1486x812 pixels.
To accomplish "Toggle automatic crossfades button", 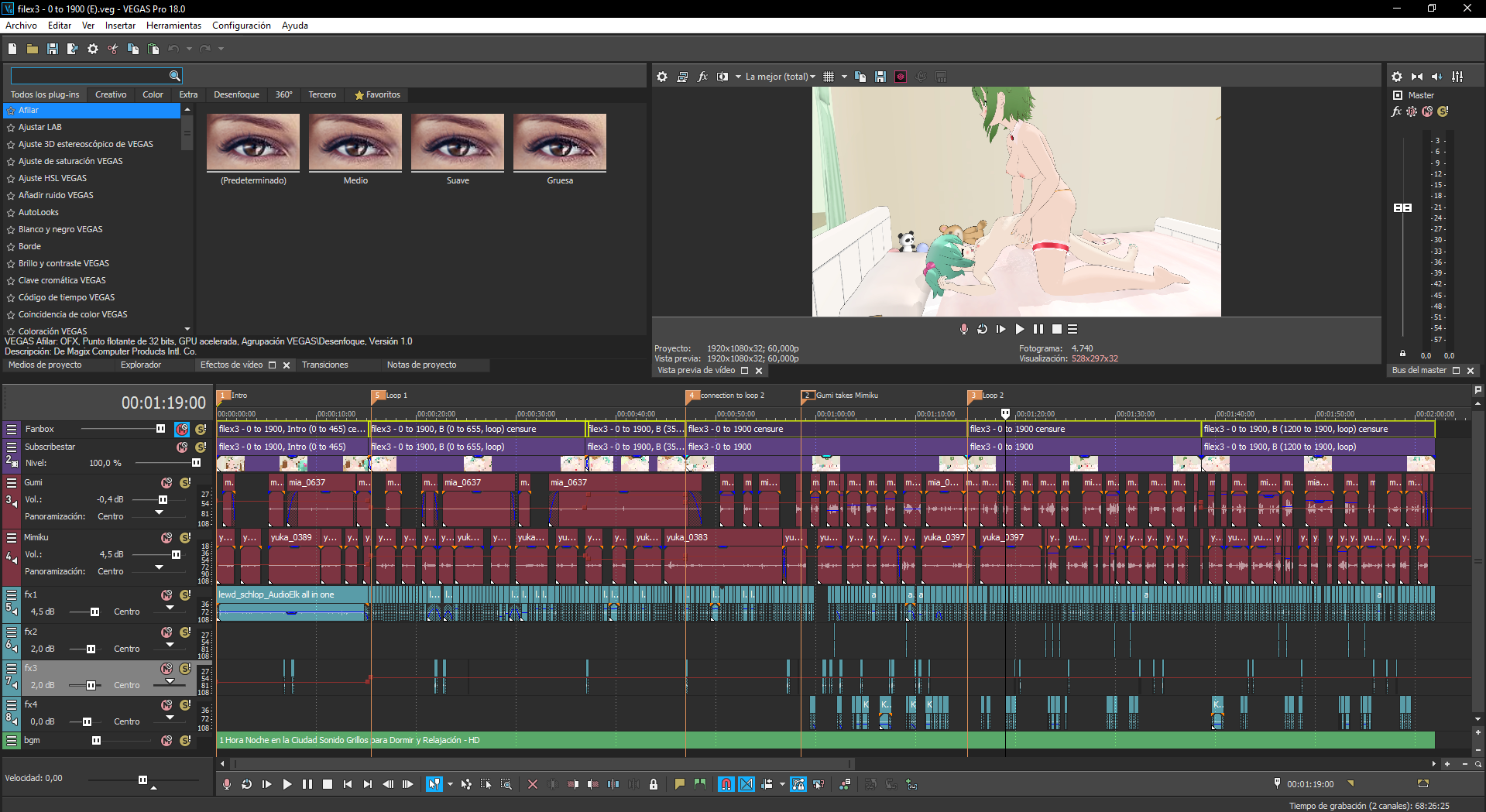I will [x=746, y=784].
